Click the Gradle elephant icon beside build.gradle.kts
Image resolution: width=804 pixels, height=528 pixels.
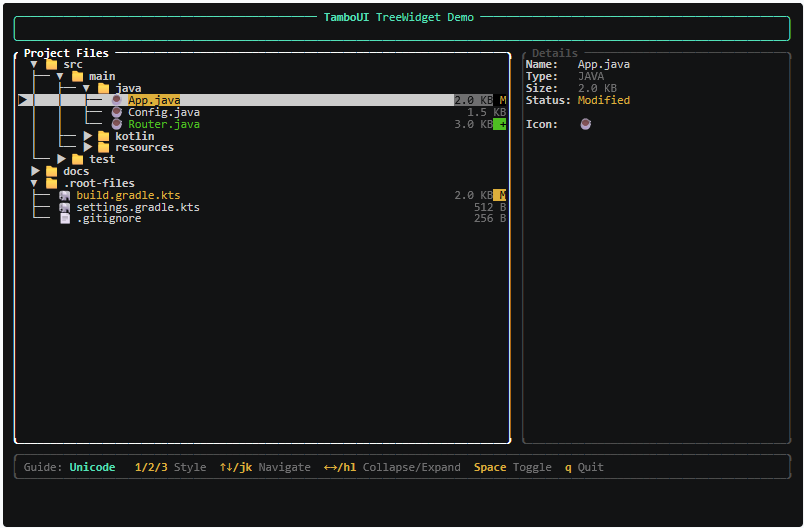(65, 195)
